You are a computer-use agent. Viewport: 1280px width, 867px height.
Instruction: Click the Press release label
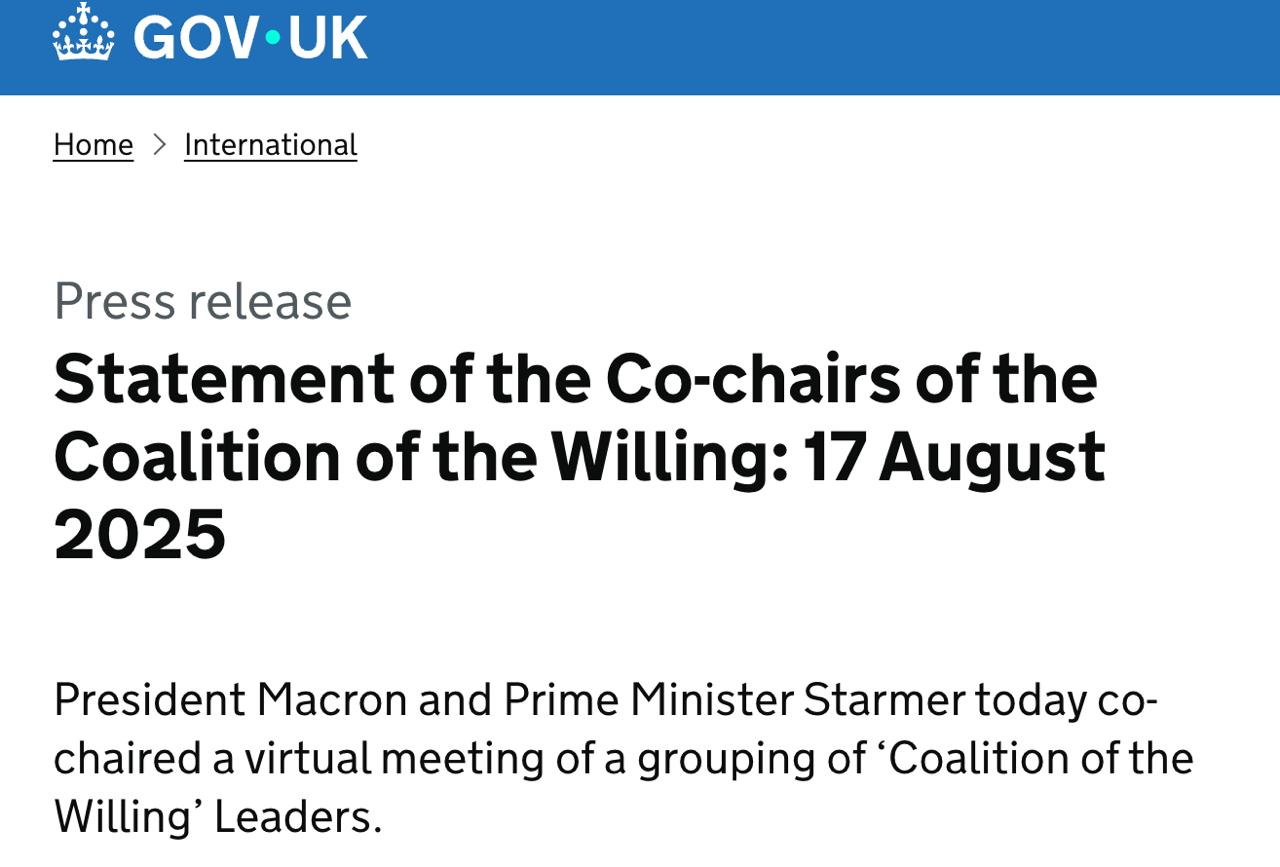click(202, 300)
